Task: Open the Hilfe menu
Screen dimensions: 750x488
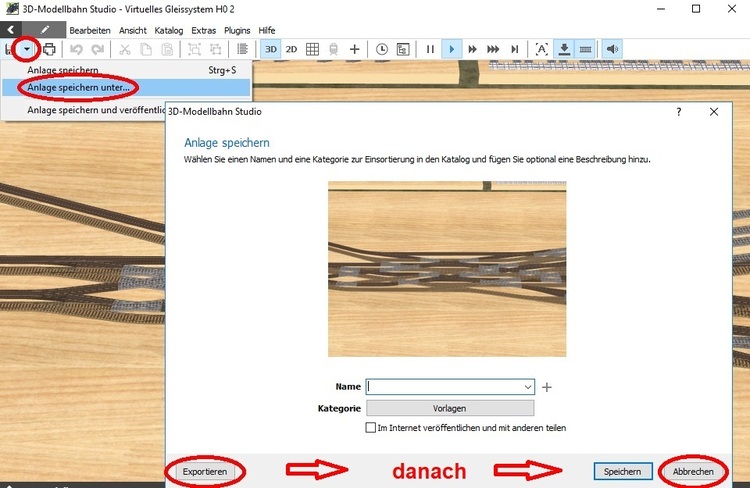Action: (x=266, y=30)
